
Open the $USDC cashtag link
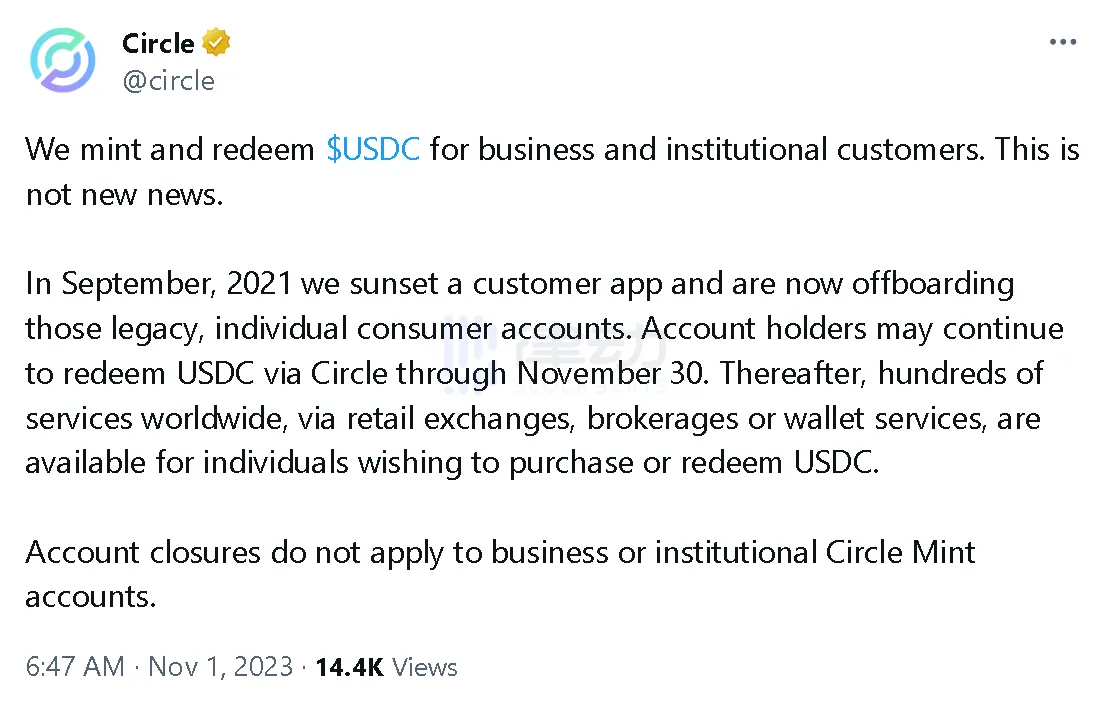tap(373, 149)
